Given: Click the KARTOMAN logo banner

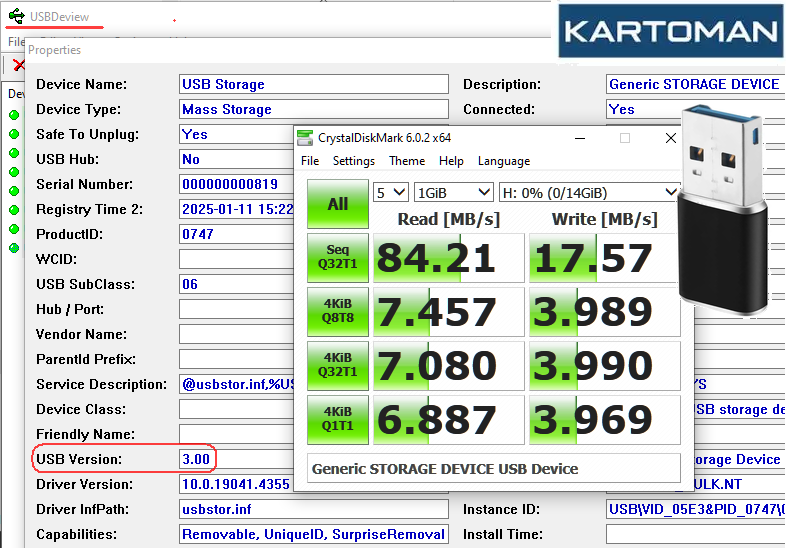Looking at the screenshot, I should tap(670, 32).
